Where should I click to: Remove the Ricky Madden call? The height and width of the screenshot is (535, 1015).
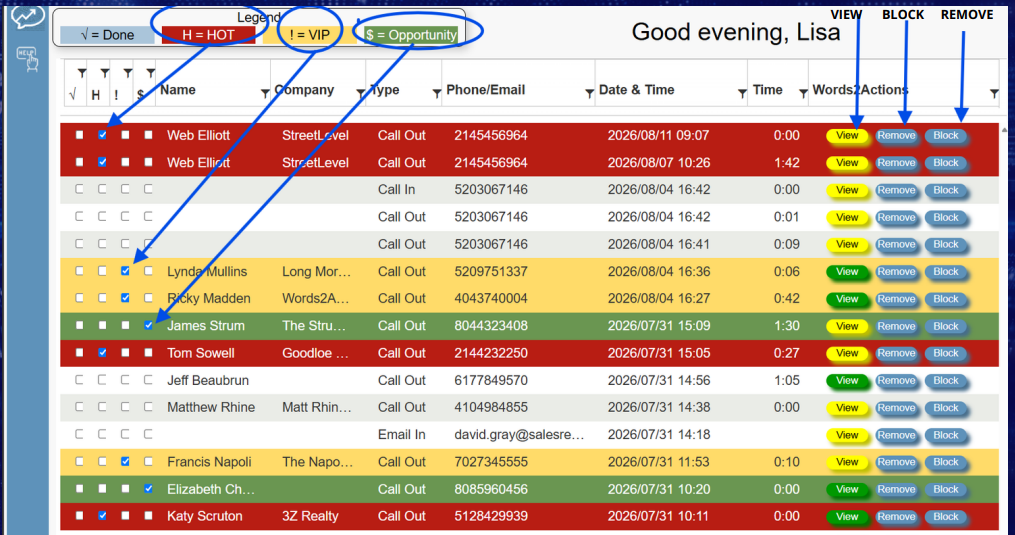896,299
